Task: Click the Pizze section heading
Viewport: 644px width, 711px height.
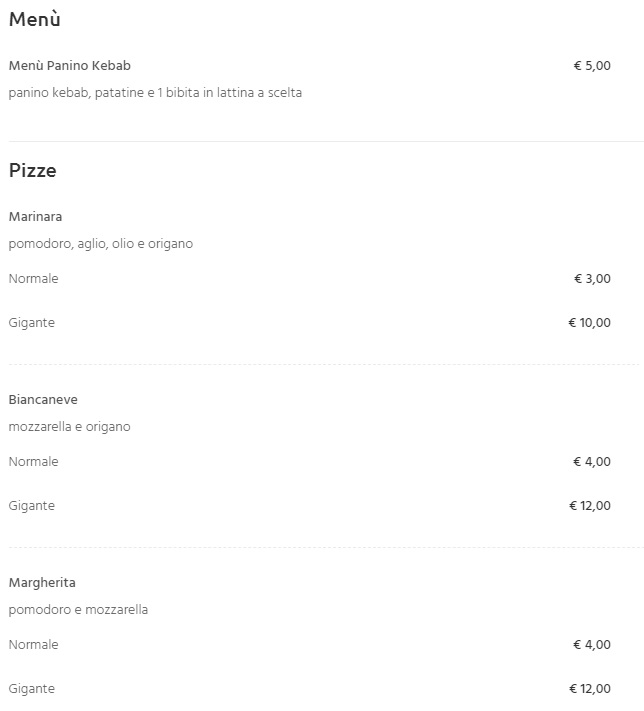Action: click(33, 171)
